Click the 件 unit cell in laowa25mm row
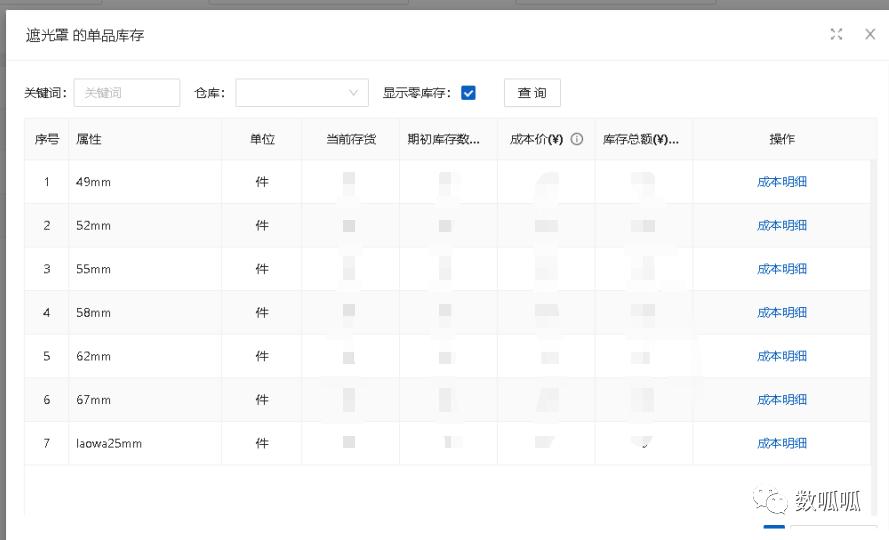 click(262, 444)
